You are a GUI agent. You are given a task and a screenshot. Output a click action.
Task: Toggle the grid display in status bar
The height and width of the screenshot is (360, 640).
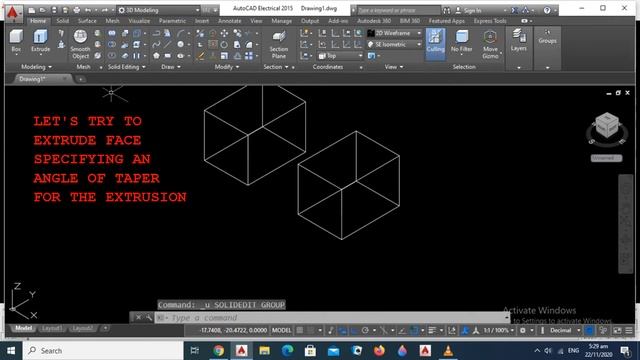coord(300,330)
